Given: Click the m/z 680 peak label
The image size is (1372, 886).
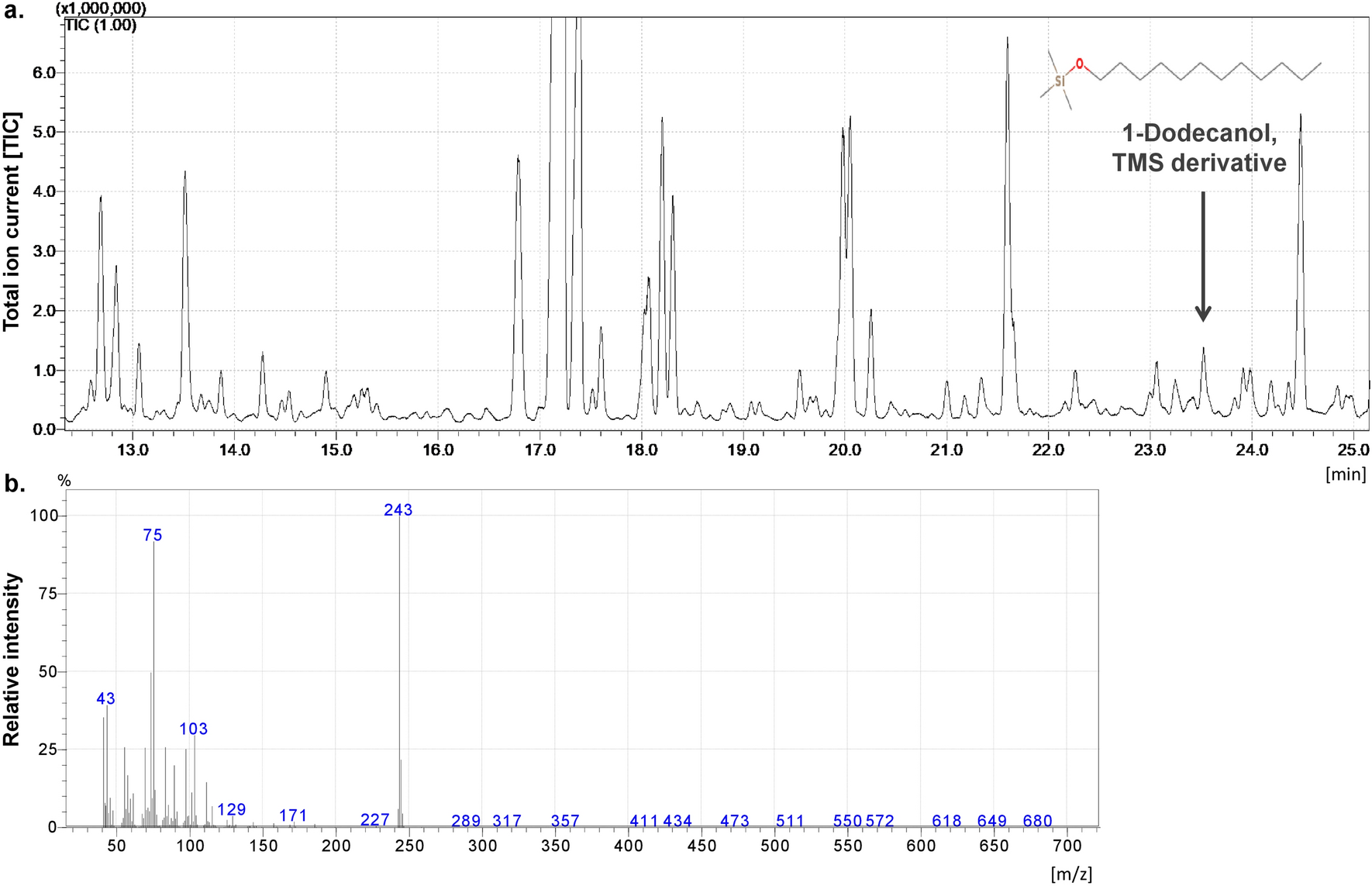Looking at the screenshot, I should pyautogui.click(x=1038, y=821).
